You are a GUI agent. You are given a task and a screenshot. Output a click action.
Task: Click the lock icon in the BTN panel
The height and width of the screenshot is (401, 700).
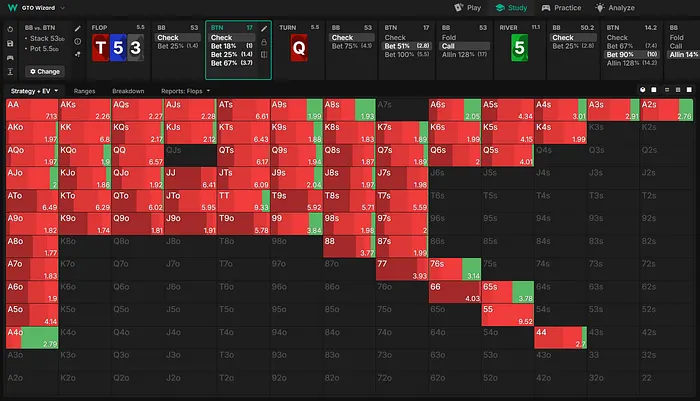tap(264, 42)
